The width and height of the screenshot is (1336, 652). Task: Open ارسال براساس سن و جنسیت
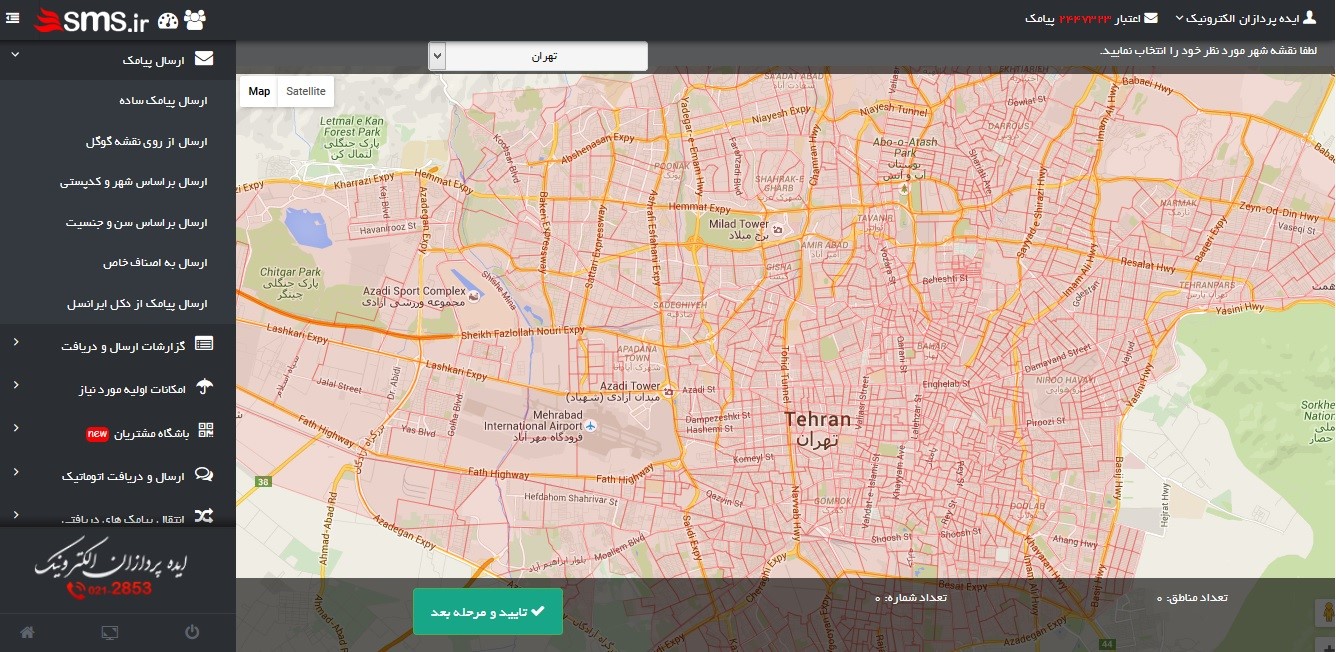[x=136, y=223]
